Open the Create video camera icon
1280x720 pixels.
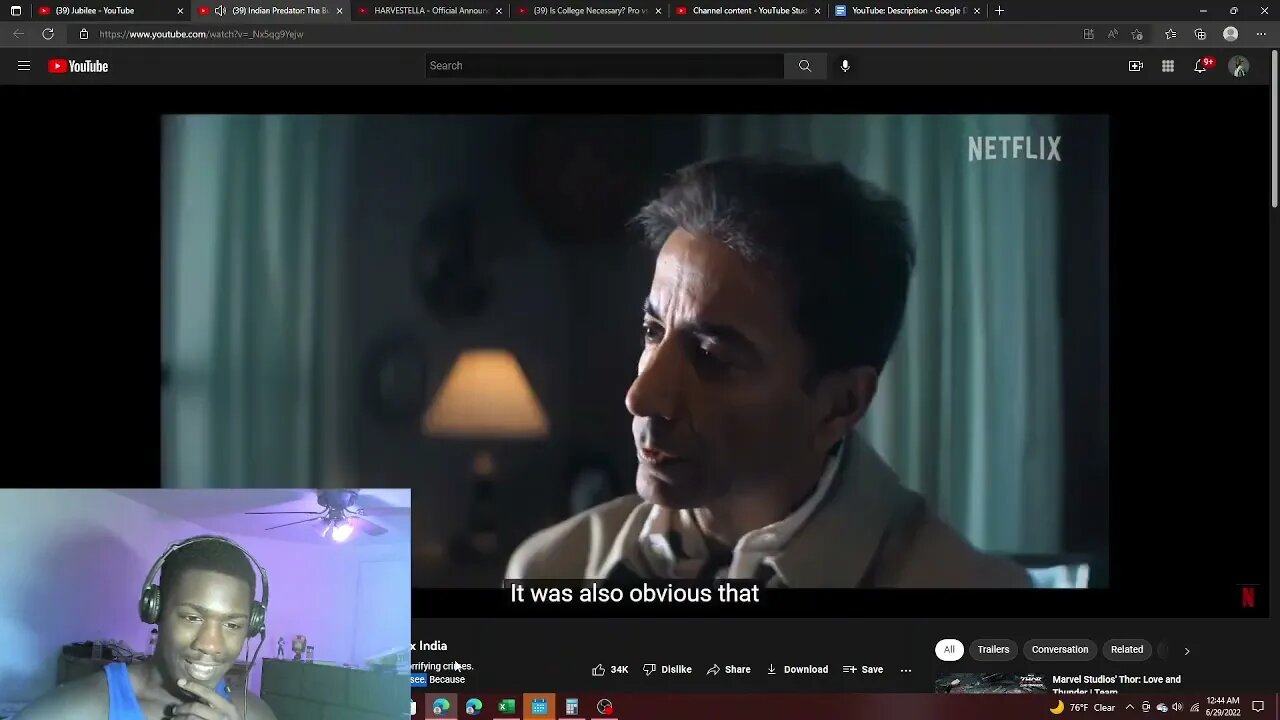pos(1135,66)
